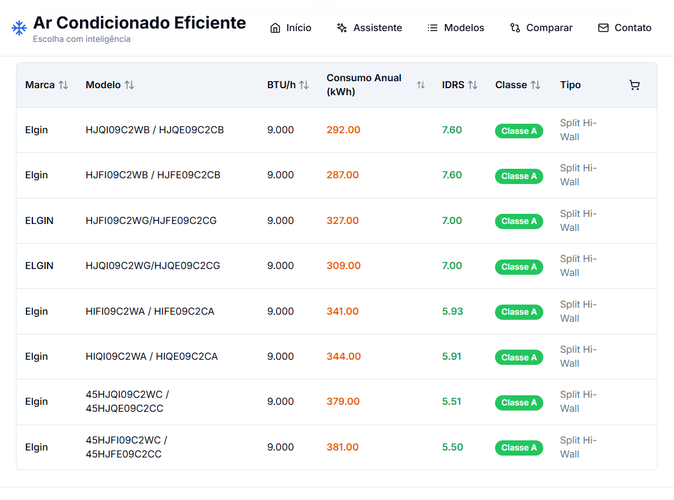
Task: Open the Início menu item
Action: coord(291,28)
